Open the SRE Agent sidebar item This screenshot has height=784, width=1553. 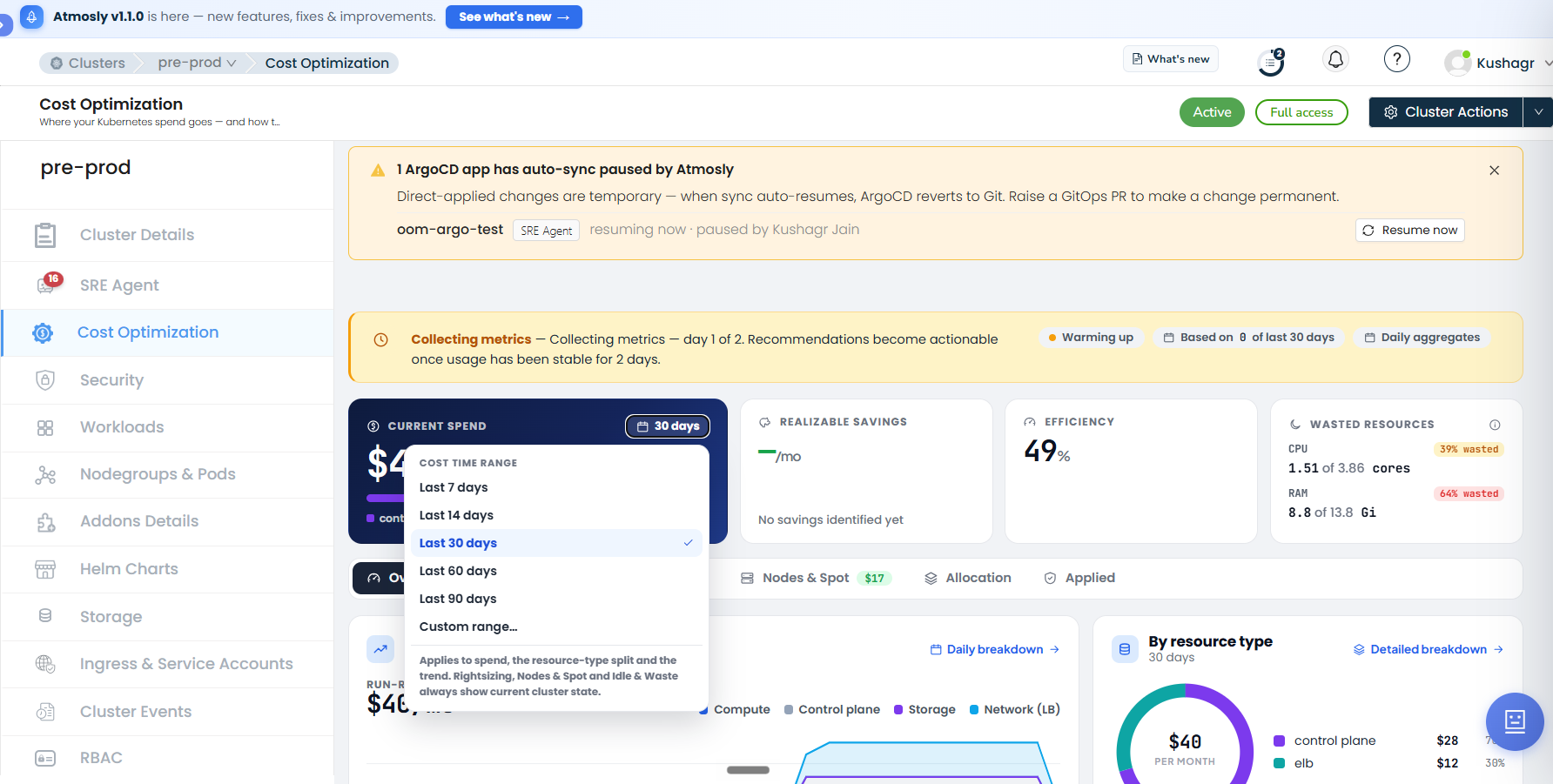click(x=167, y=285)
